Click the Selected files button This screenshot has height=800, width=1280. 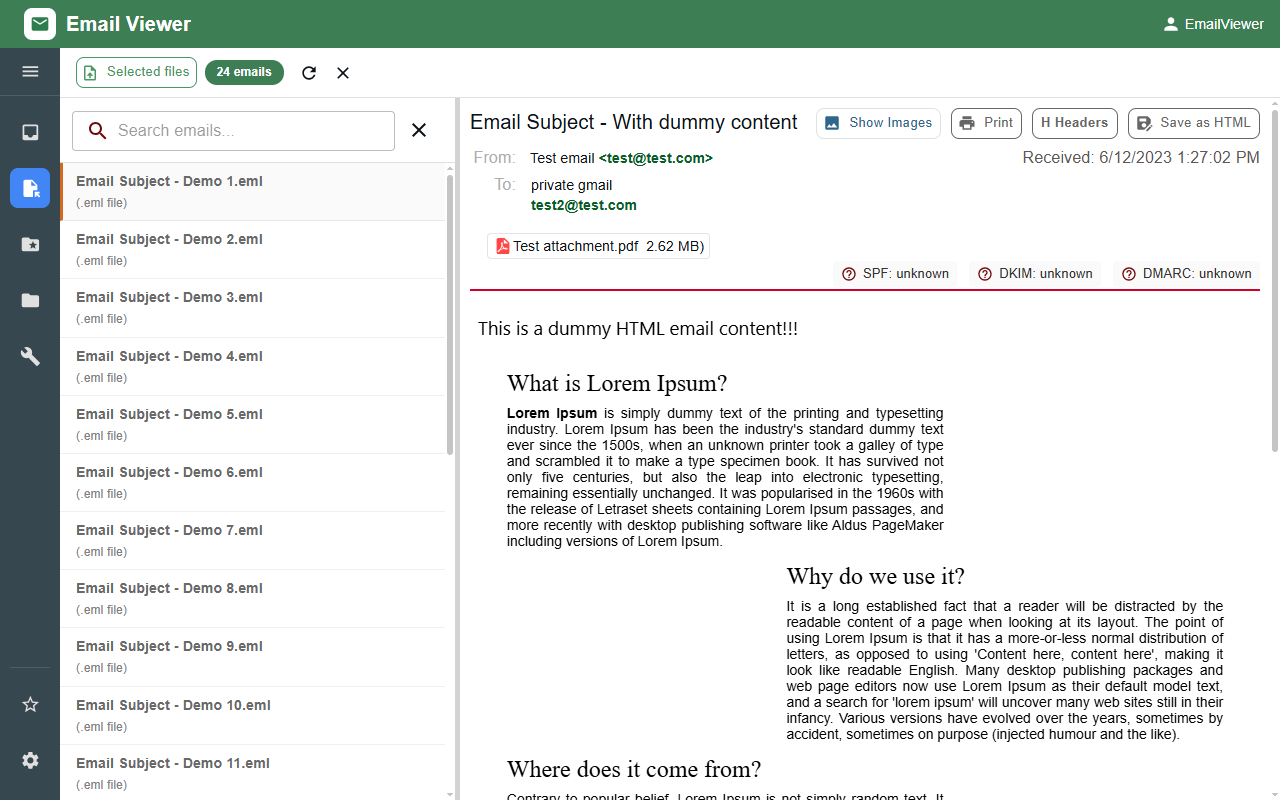click(x=137, y=72)
